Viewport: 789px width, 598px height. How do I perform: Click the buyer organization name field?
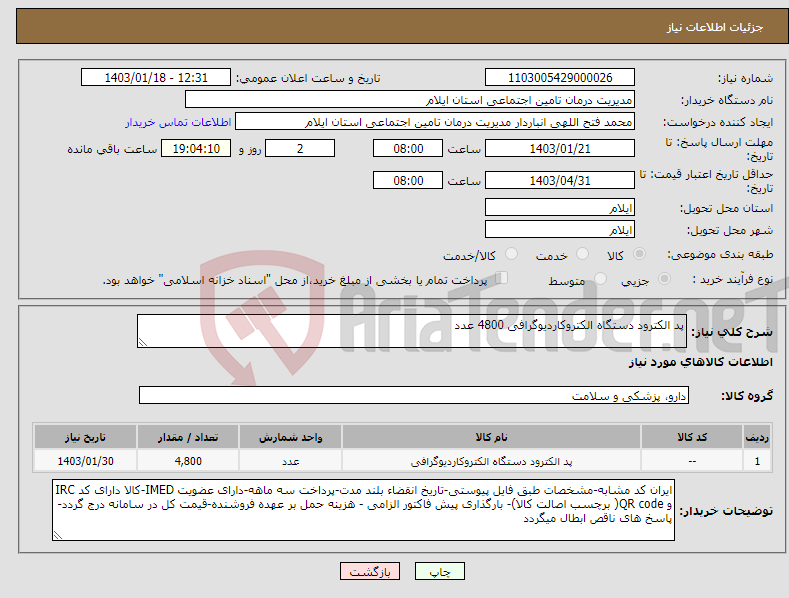410,100
